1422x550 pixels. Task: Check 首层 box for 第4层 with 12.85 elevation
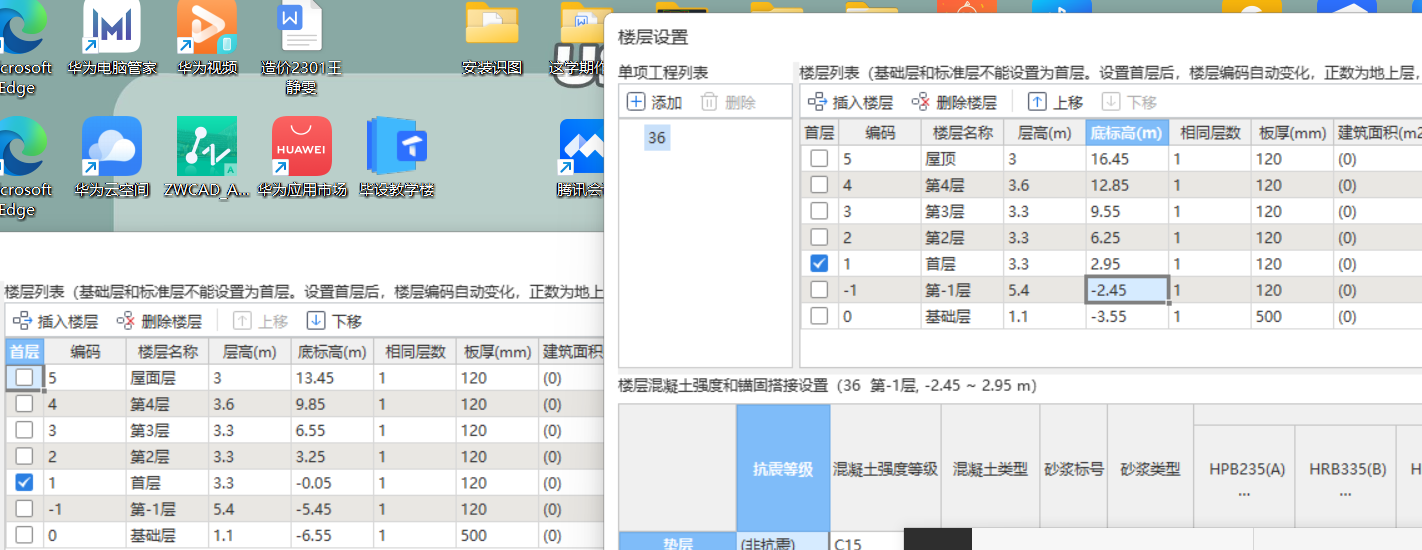pos(819,185)
